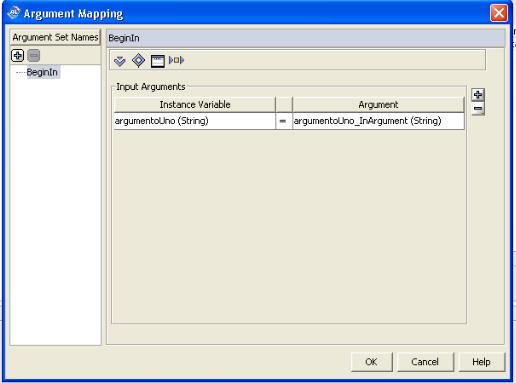
Task: Remove the selected input argument mapping
Action: (478, 108)
